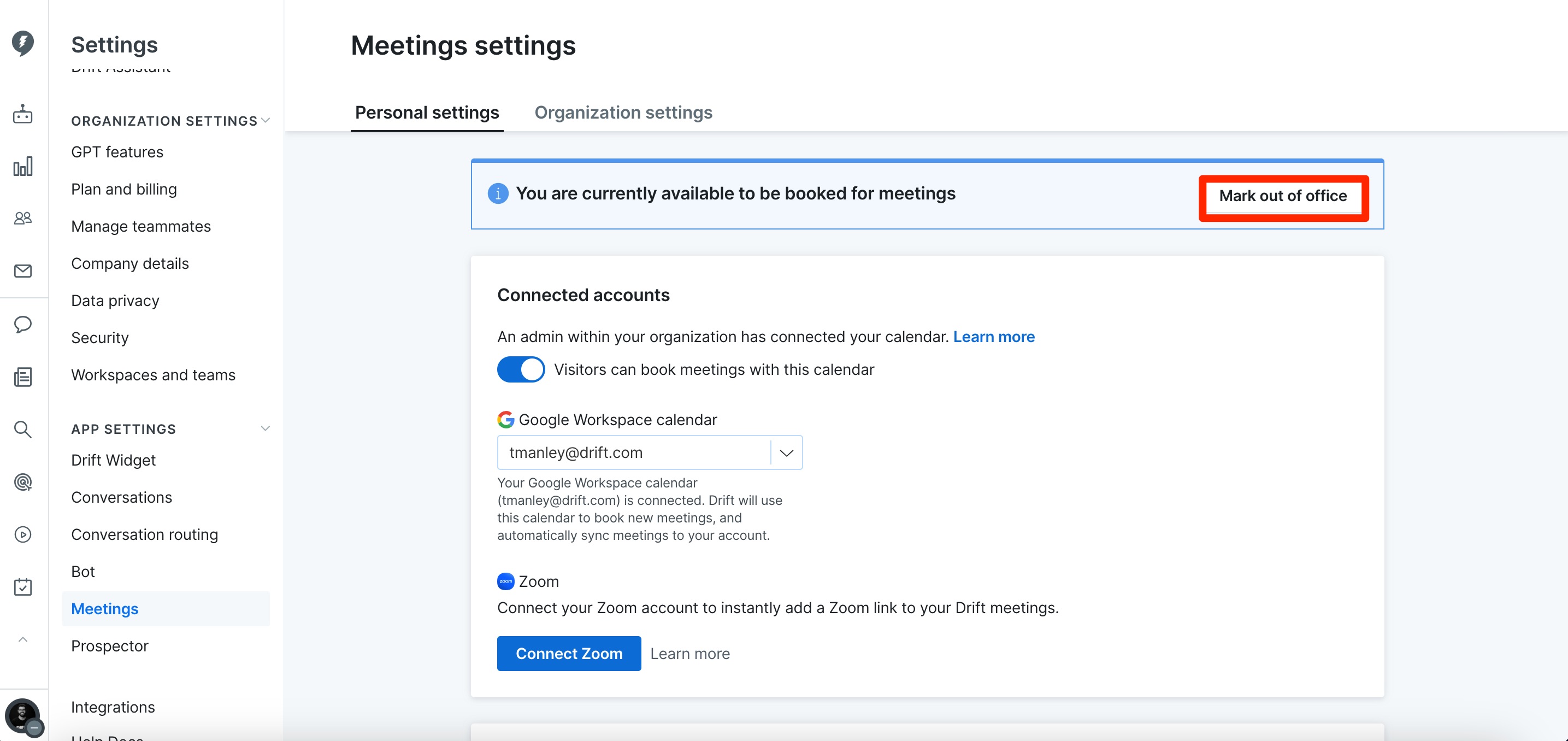This screenshot has height=741, width=1568.
Task: Open Conversation routing settings
Action: click(x=144, y=534)
